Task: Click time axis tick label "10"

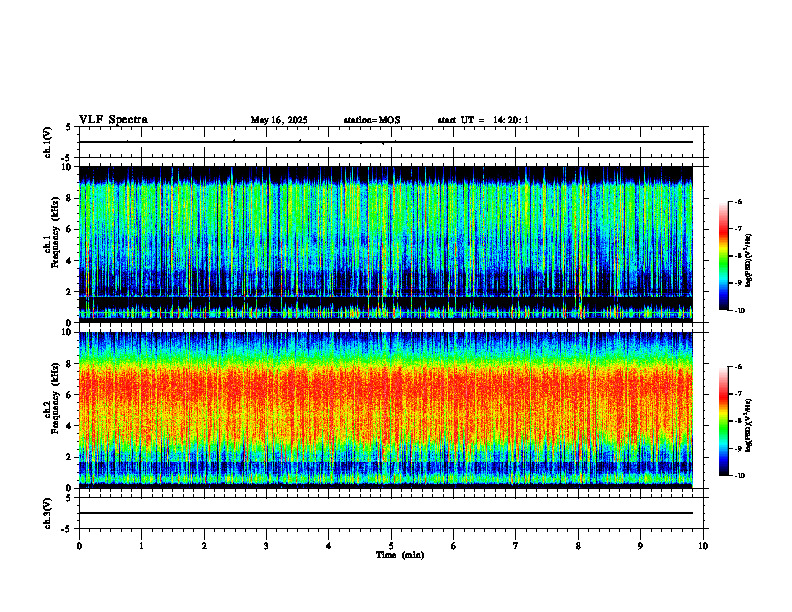Action: [x=703, y=546]
